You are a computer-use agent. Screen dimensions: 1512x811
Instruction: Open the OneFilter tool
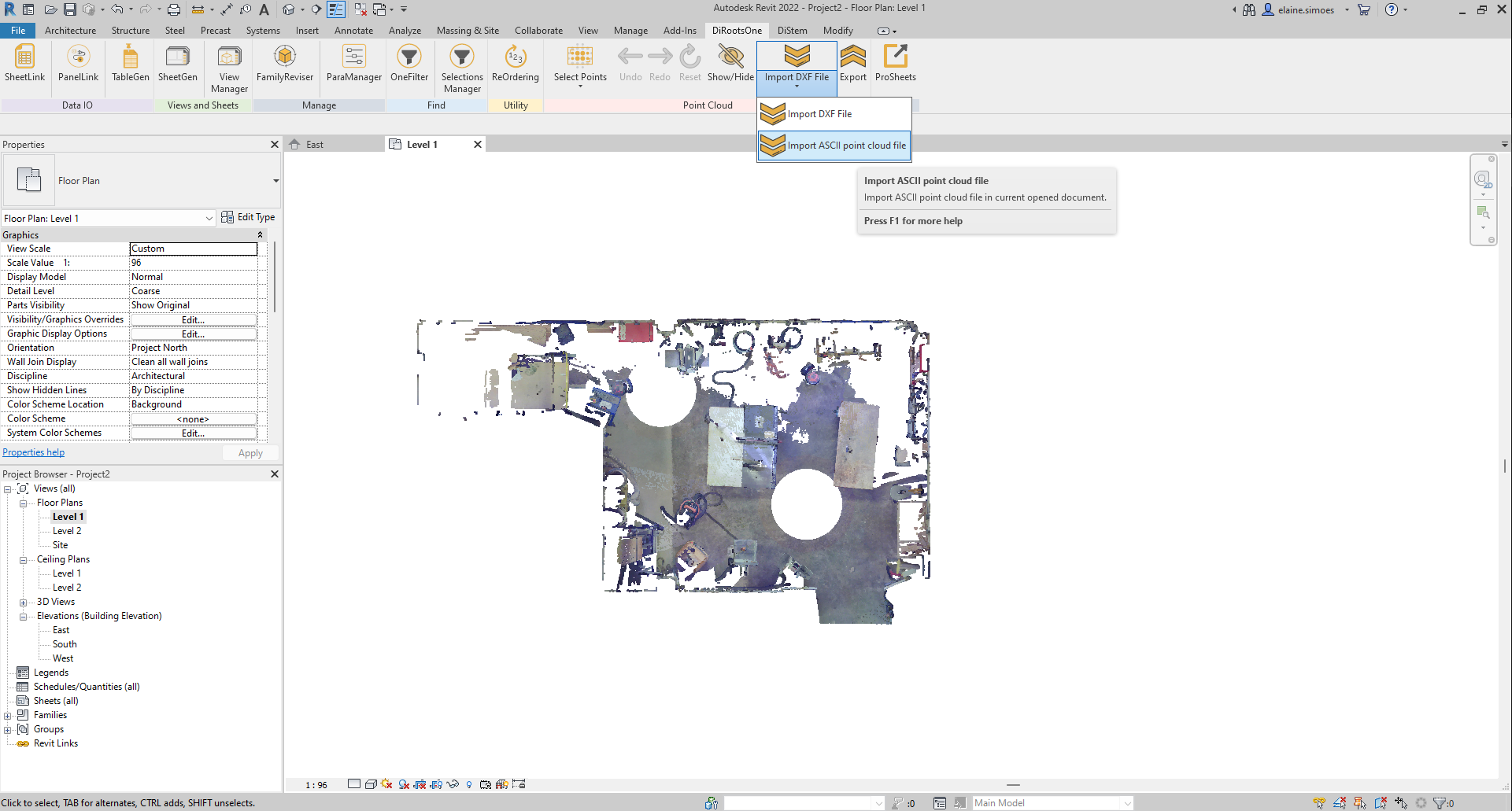[409, 63]
